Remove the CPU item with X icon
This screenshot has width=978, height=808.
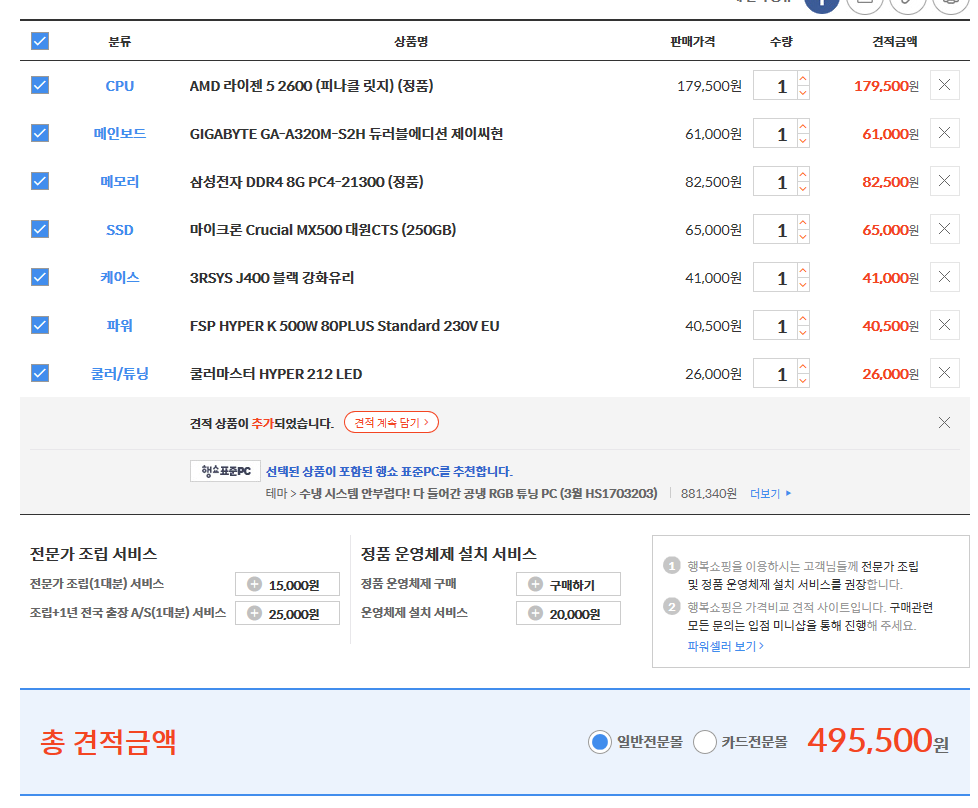coord(944,86)
